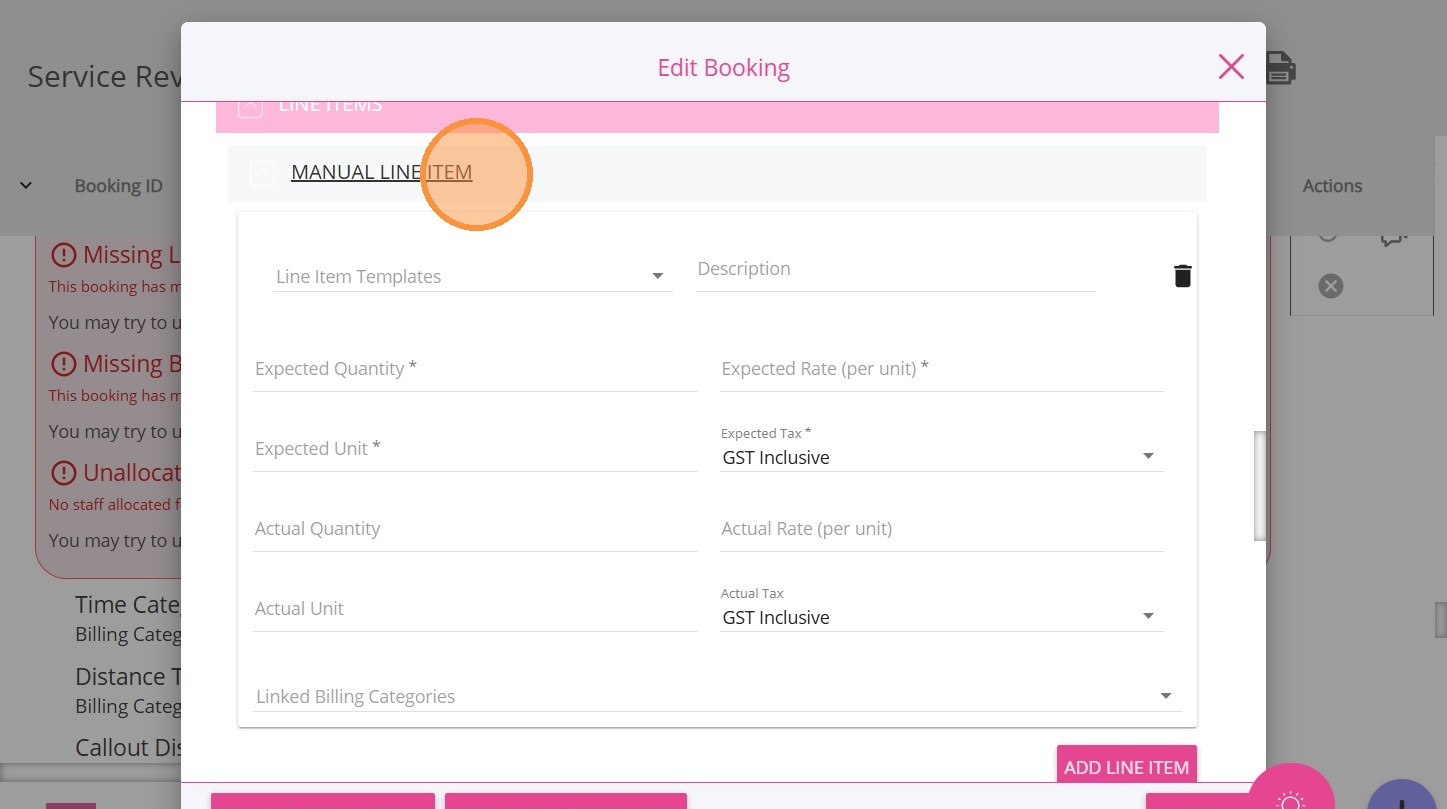Delete the manual line item via trash icon

(x=1182, y=276)
